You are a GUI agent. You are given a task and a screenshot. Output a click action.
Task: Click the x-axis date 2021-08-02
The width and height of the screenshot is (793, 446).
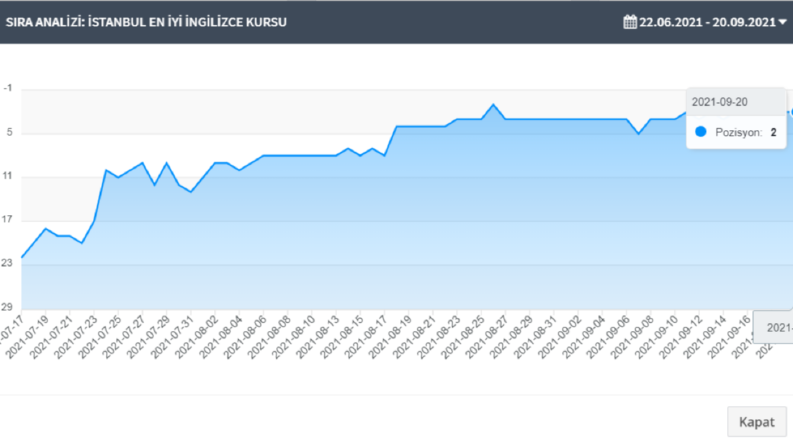[197, 337]
